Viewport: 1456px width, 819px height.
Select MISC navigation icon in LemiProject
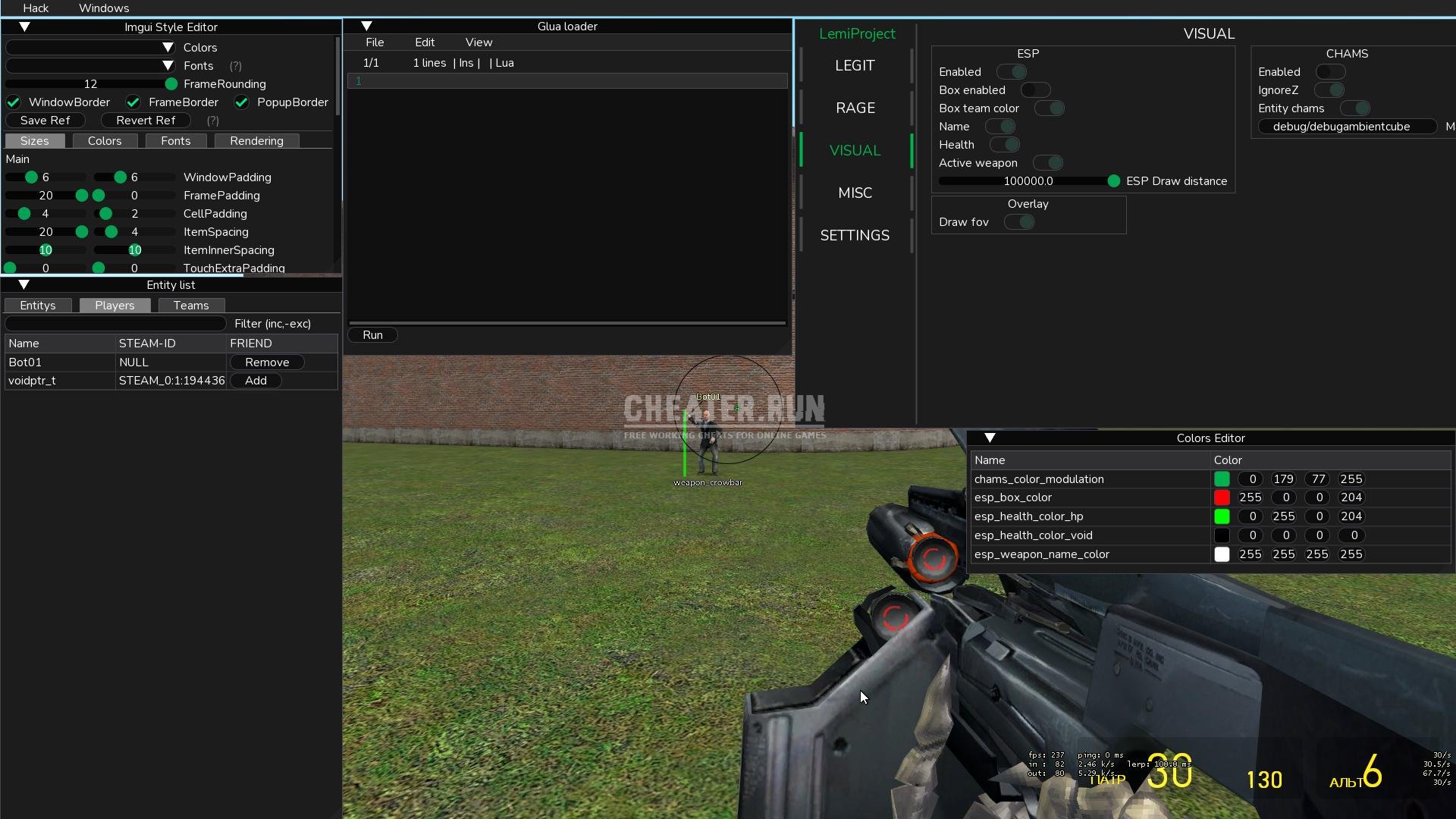point(855,192)
